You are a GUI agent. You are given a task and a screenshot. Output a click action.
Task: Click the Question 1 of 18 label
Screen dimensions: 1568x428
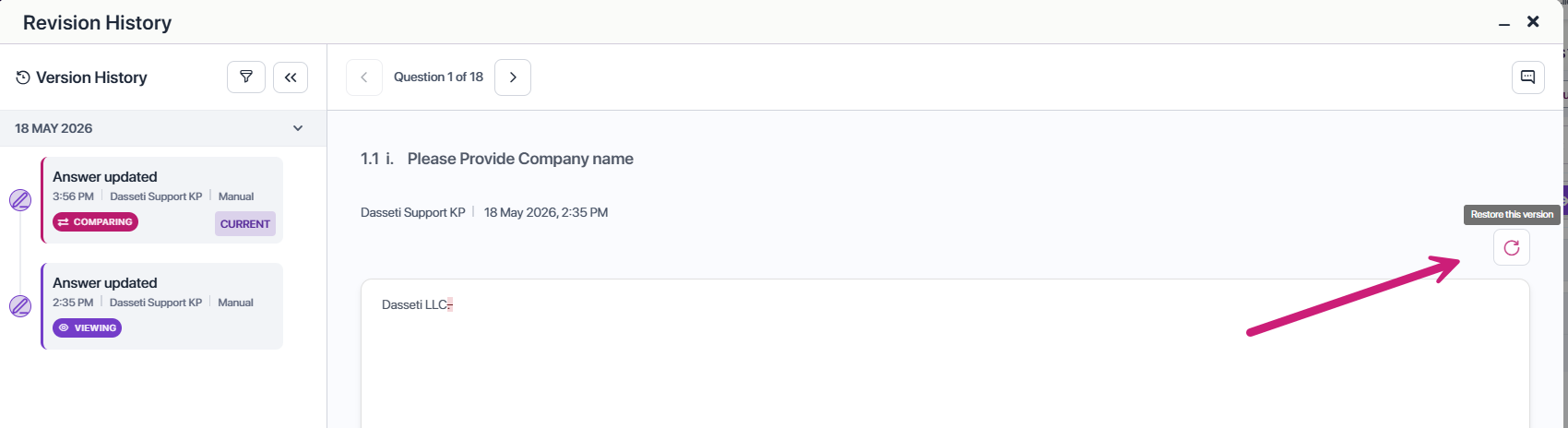click(438, 77)
